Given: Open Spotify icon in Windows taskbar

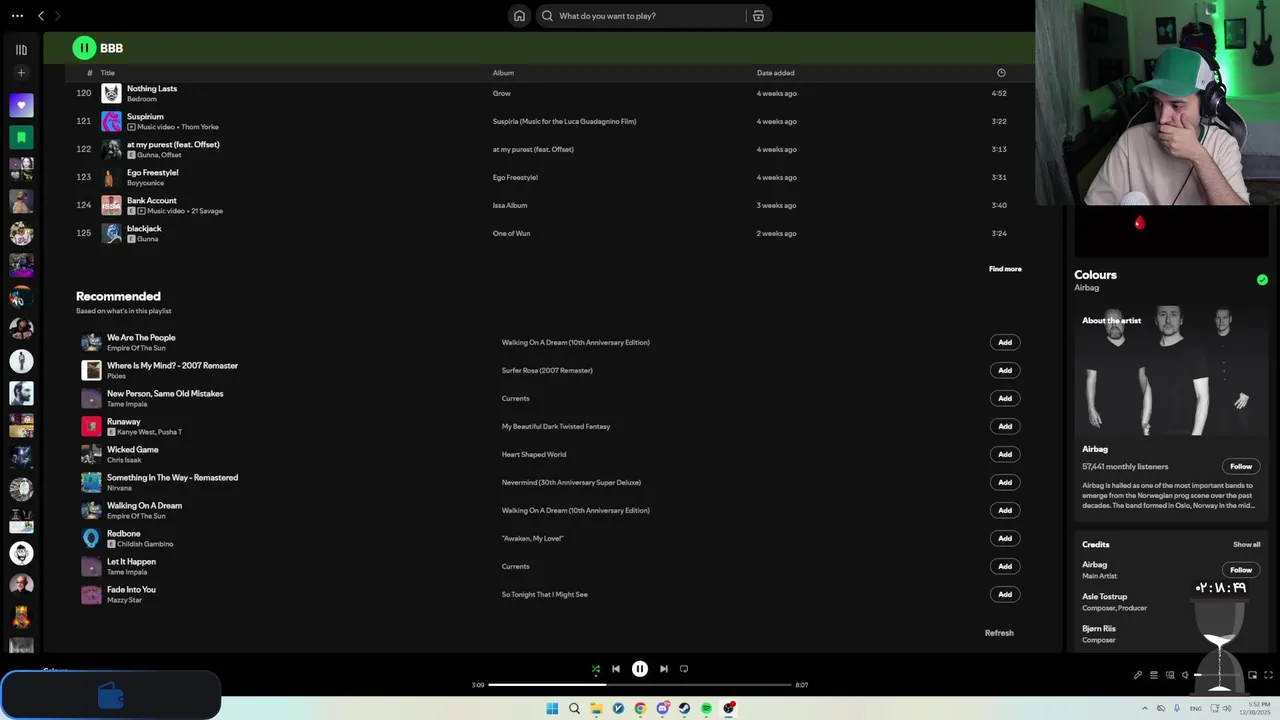Looking at the screenshot, I should pos(706,709).
